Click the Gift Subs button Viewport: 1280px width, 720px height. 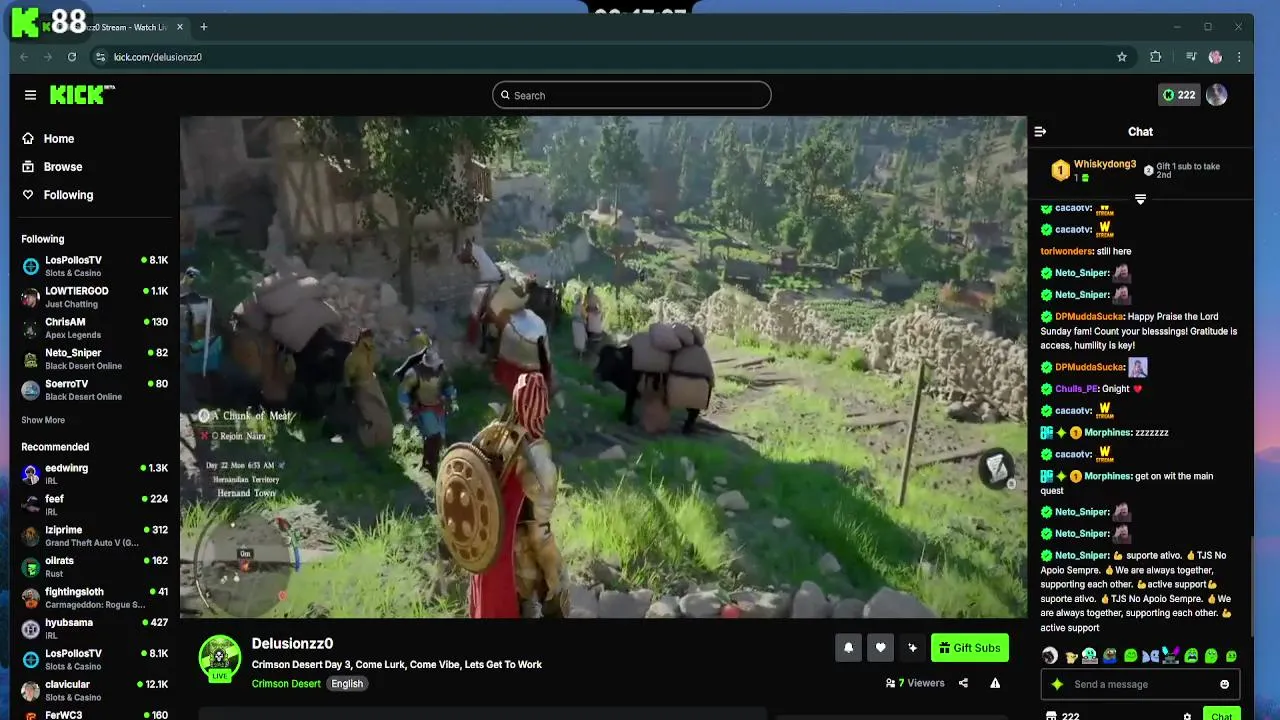coord(970,648)
